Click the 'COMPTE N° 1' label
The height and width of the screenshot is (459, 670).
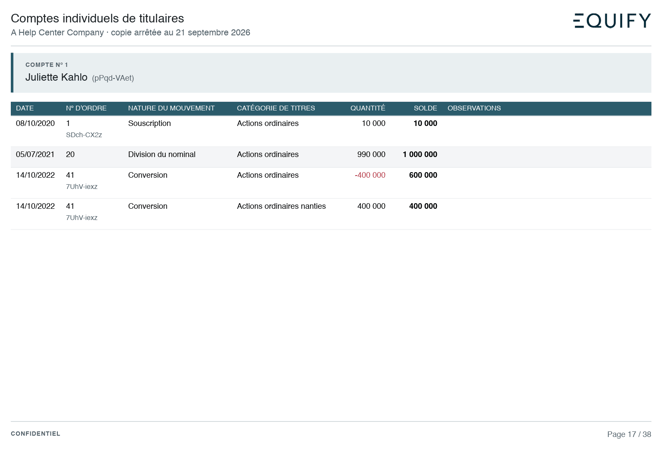[47, 65]
